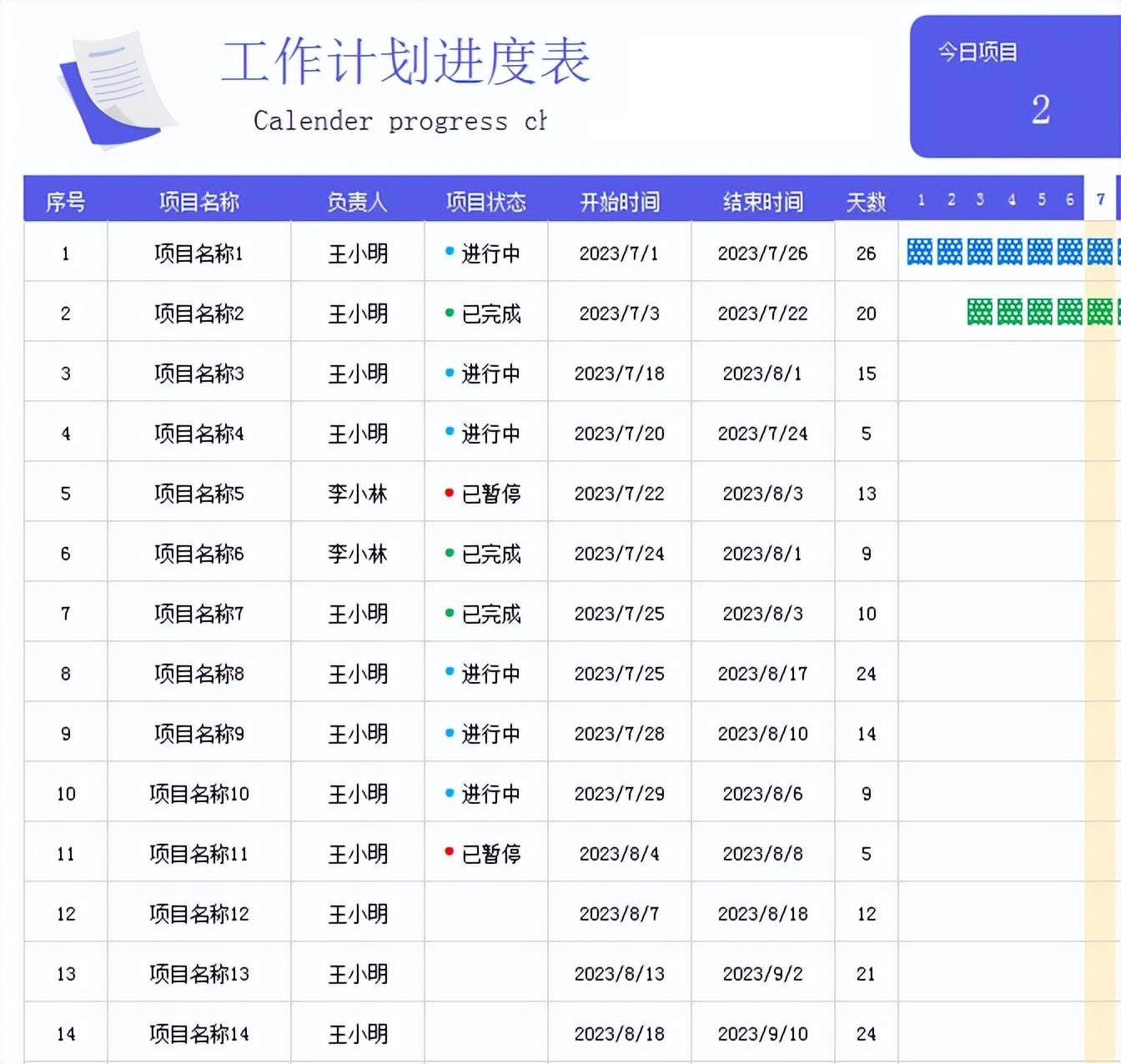Click the red status dot for 项目名称5
Image resolution: width=1121 pixels, height=1064 pixels.
pos(450,493)
